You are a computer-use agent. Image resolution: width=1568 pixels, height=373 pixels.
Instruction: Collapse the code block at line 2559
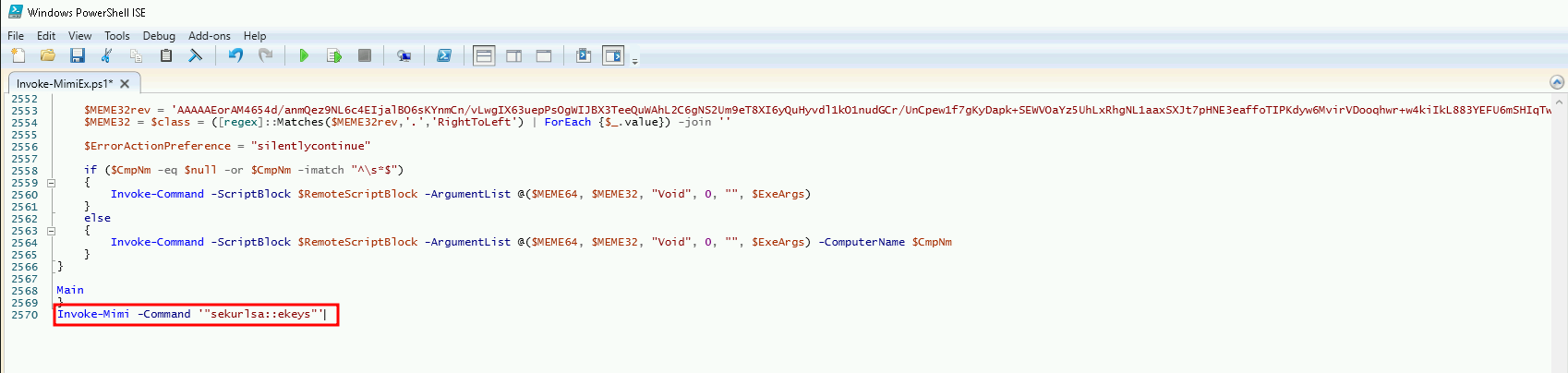[51, 183]
